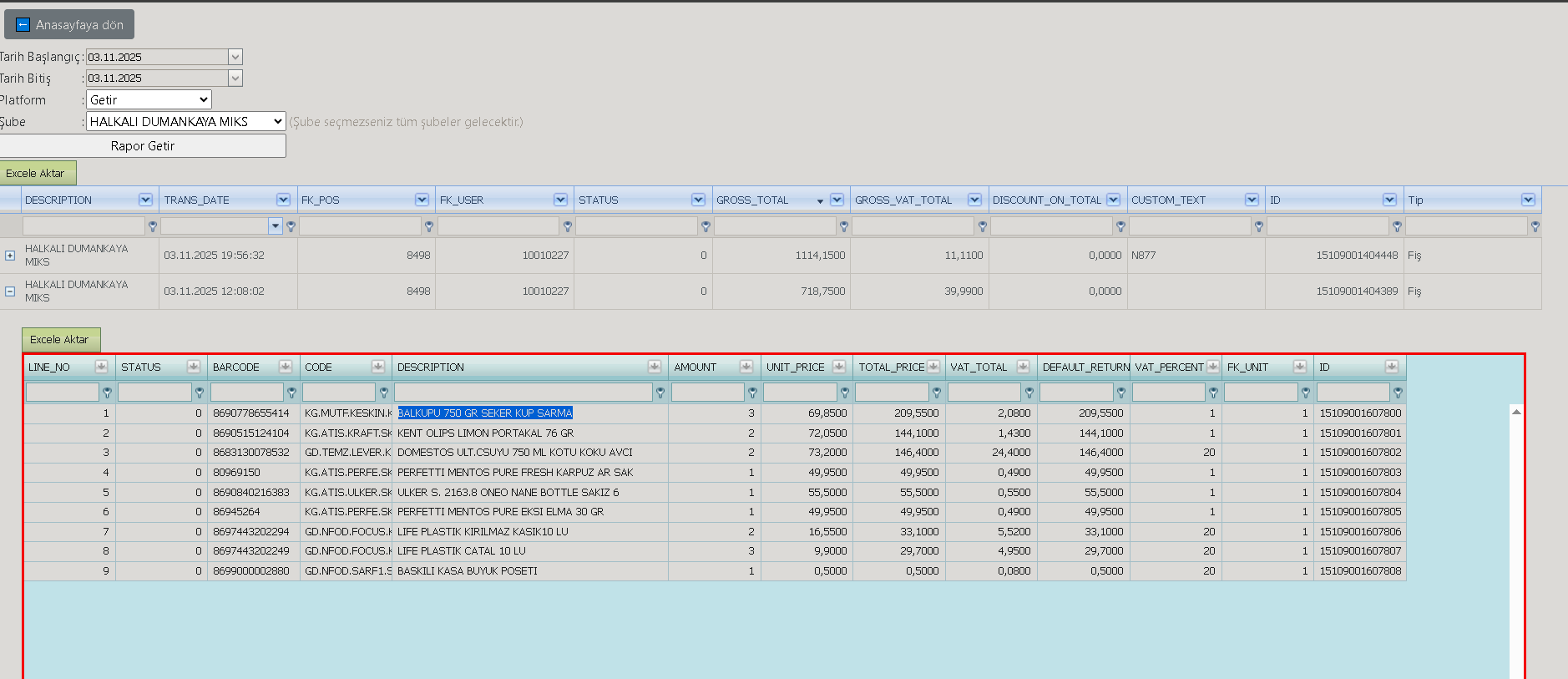1568x679 pixels.
Task: Click filter icon under GROSS_TOTAL column
Action: [x=843, y=226]
